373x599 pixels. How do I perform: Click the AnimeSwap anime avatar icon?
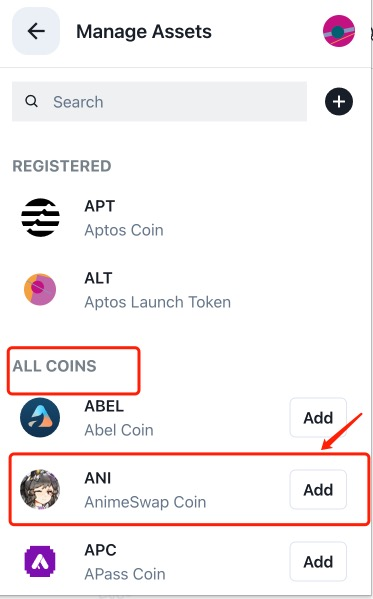[x=40, y=489]
